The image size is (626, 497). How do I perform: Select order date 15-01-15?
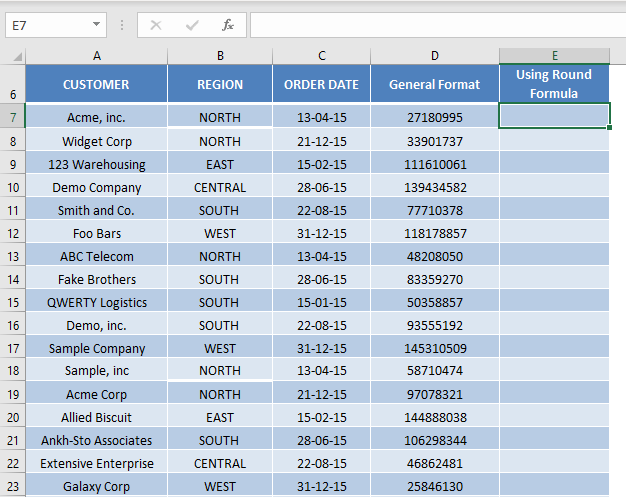(321, 302)
